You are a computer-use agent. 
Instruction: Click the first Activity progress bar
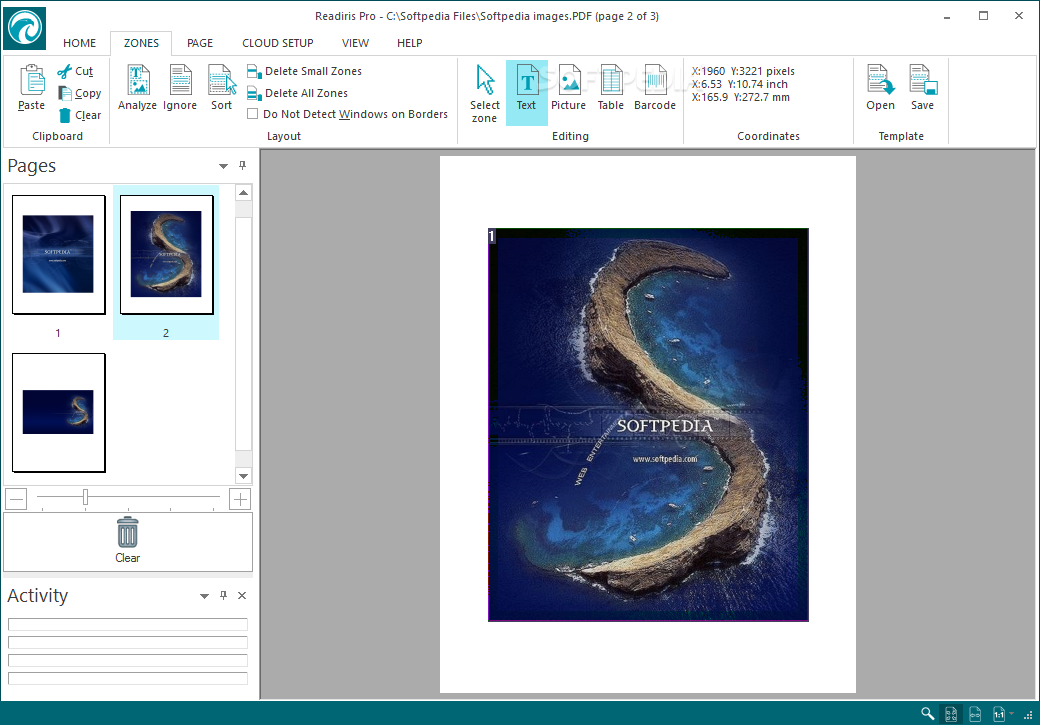click(128, 624)
